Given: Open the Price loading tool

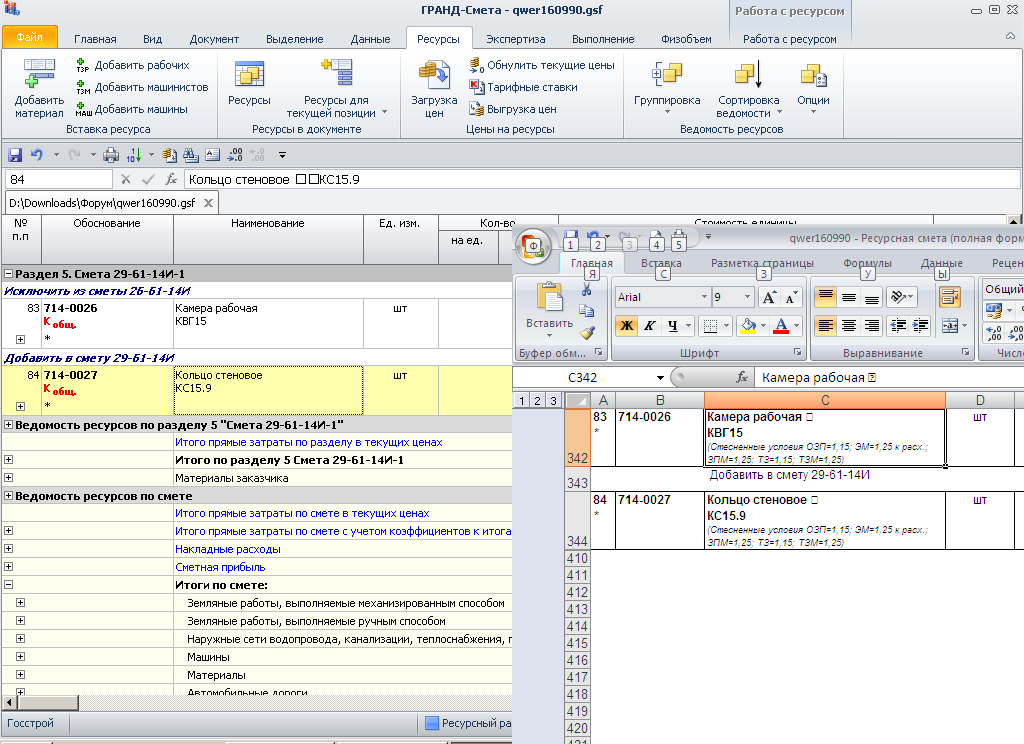Looking at the screenshot, I should [x=434, y=75].
